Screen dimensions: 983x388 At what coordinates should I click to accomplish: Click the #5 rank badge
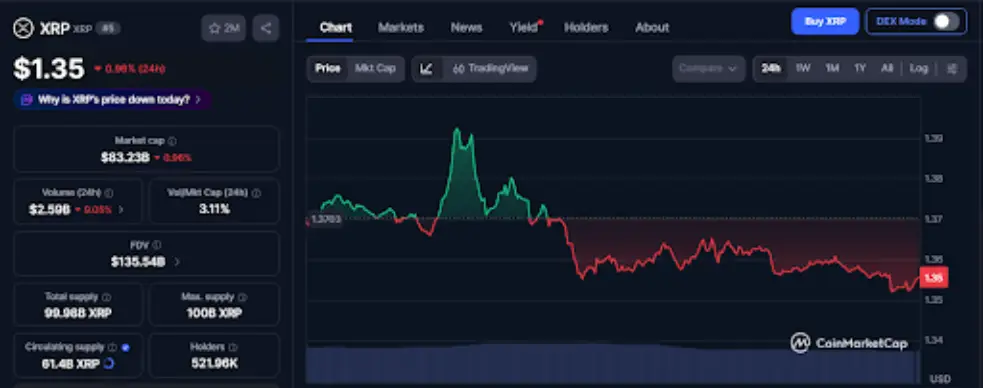point(108,29)
